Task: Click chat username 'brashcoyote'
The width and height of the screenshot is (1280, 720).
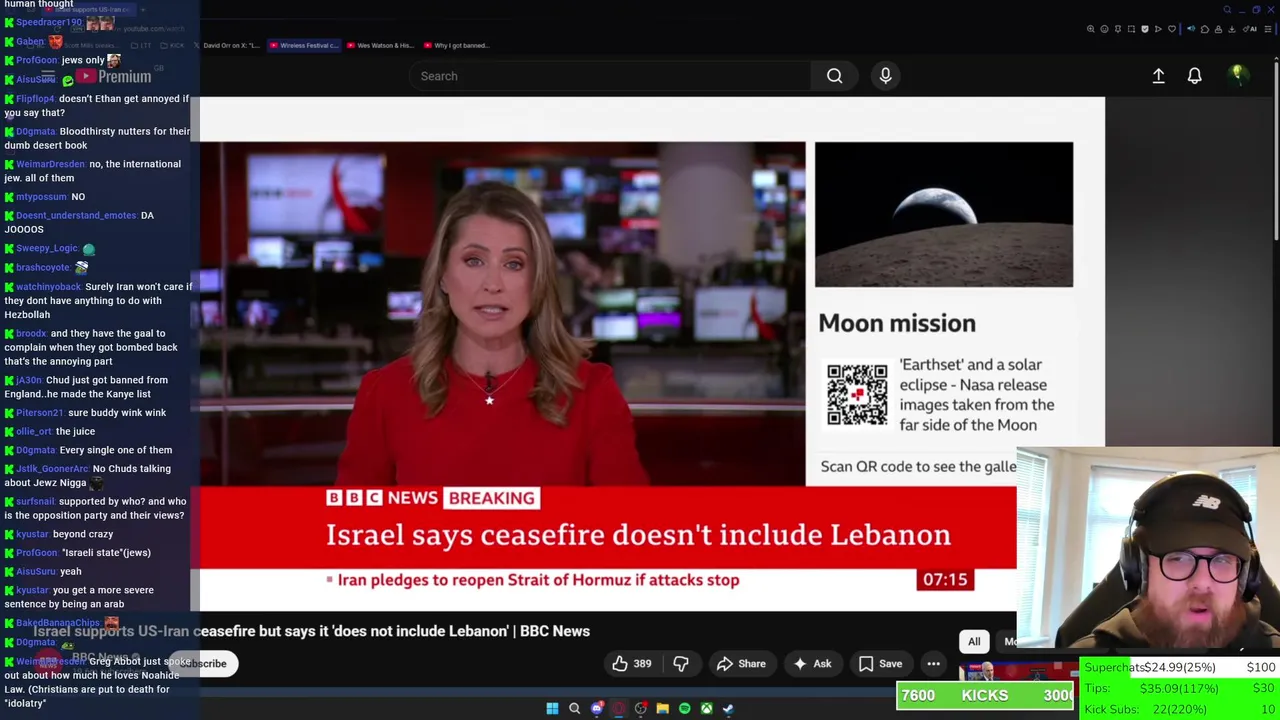Action: pos(42,268)
